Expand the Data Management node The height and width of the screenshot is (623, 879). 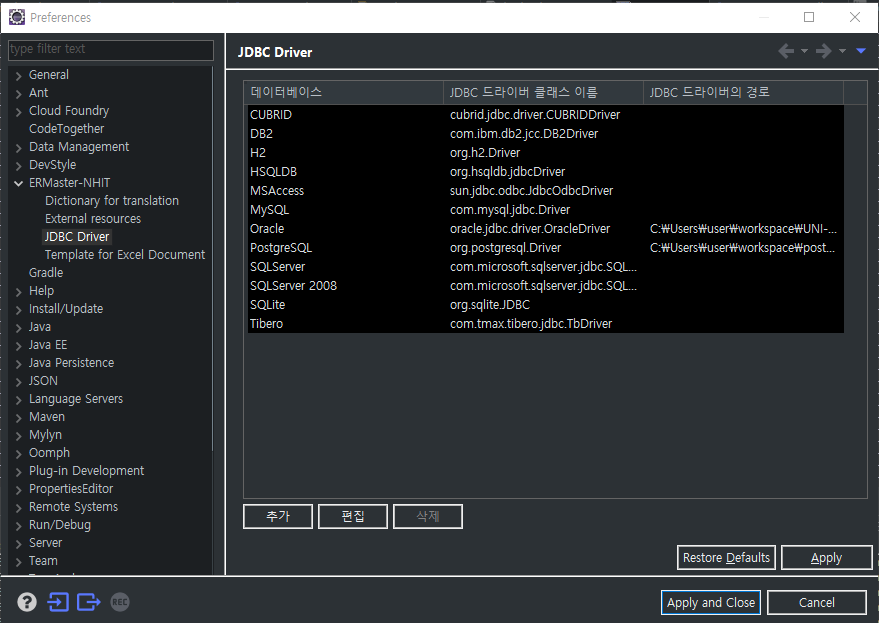tap(18, 147)
